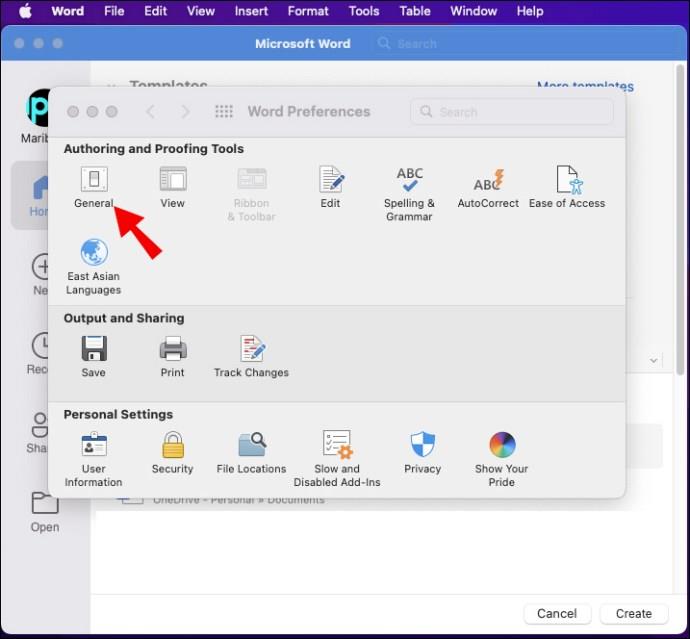Open the Format menu

pyautogui.click(x=308, y=11)
